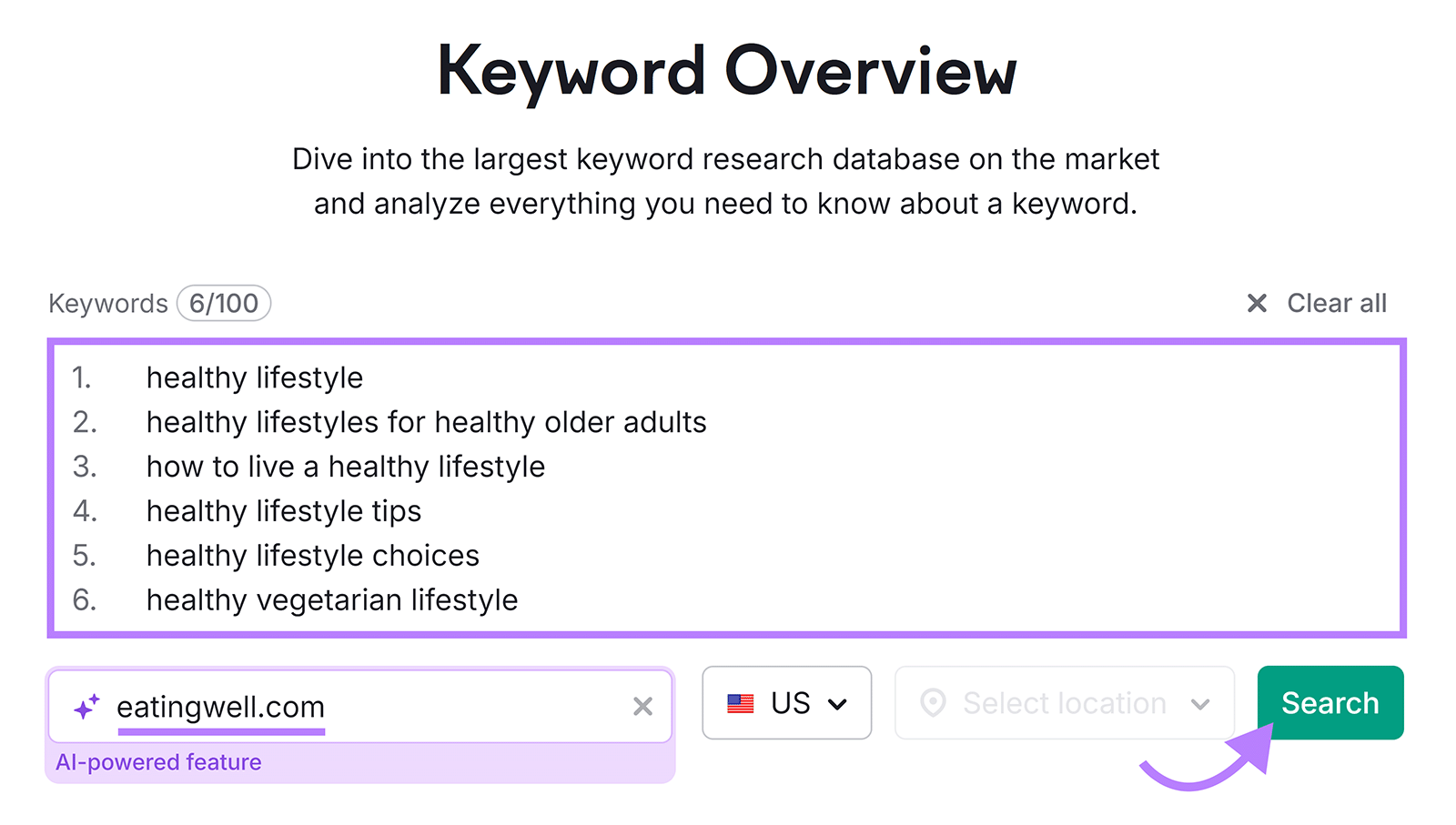The width and height of the screenshot is (1456, 825).
Task: Click how to live a healthy lifestyle
Action: coord(345,467)
